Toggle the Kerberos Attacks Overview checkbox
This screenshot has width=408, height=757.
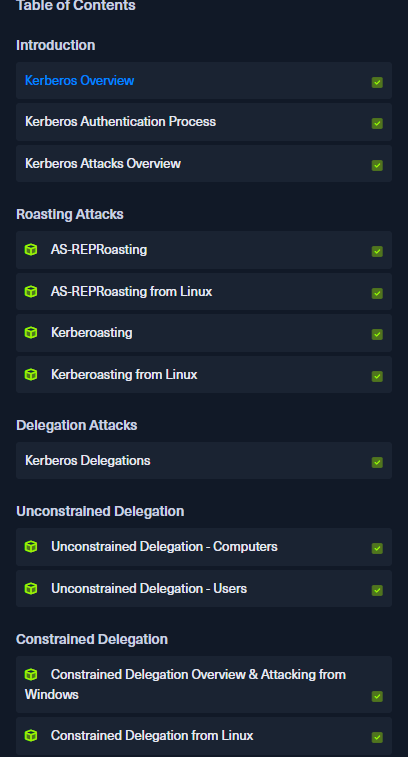tap(377, 166)
